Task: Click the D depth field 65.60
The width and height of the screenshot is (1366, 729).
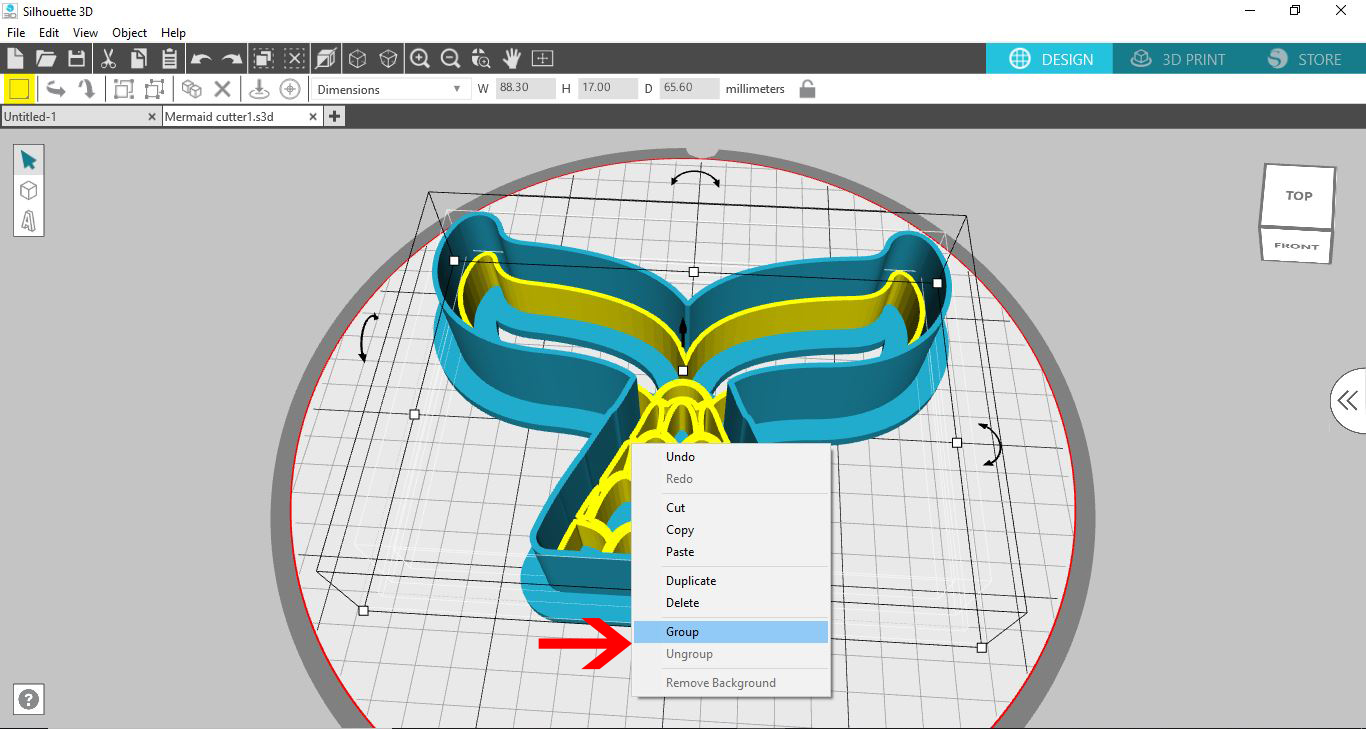Action: click(689, 88)
